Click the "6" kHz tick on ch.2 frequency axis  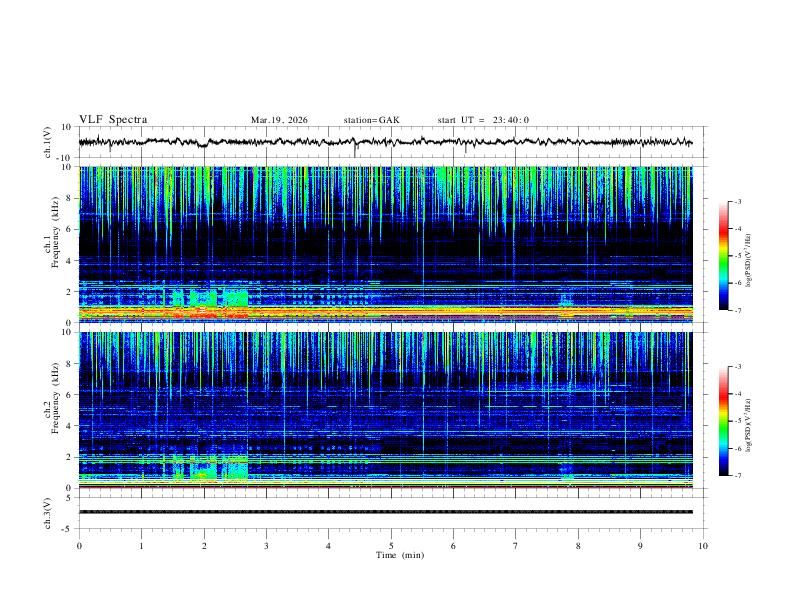click(x=69, y=395)
